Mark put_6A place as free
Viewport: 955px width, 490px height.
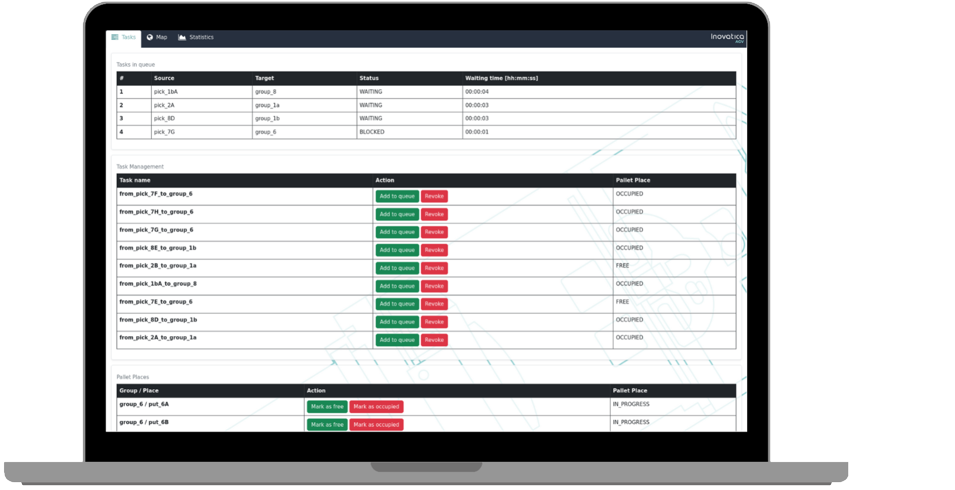click(x=327, y=407)
